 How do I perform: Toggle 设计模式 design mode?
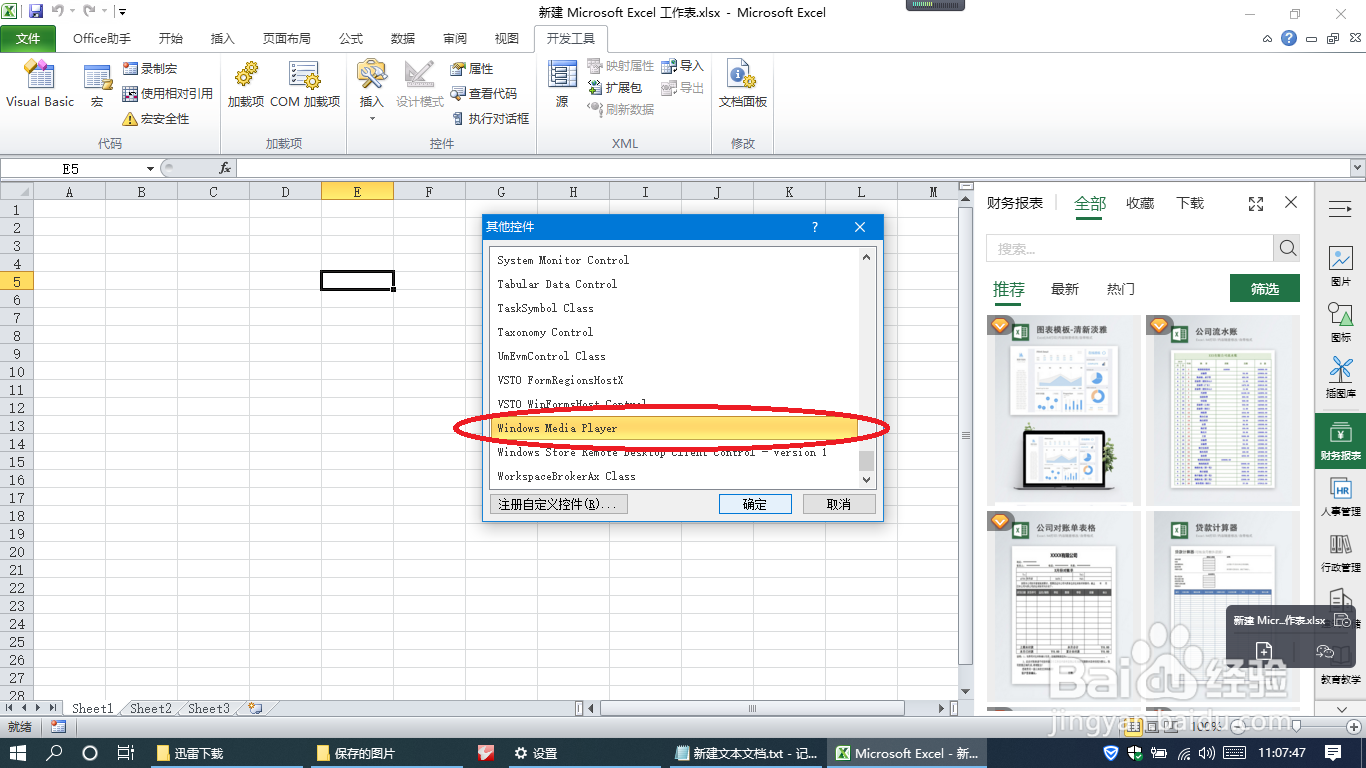[x=420, y=84]
